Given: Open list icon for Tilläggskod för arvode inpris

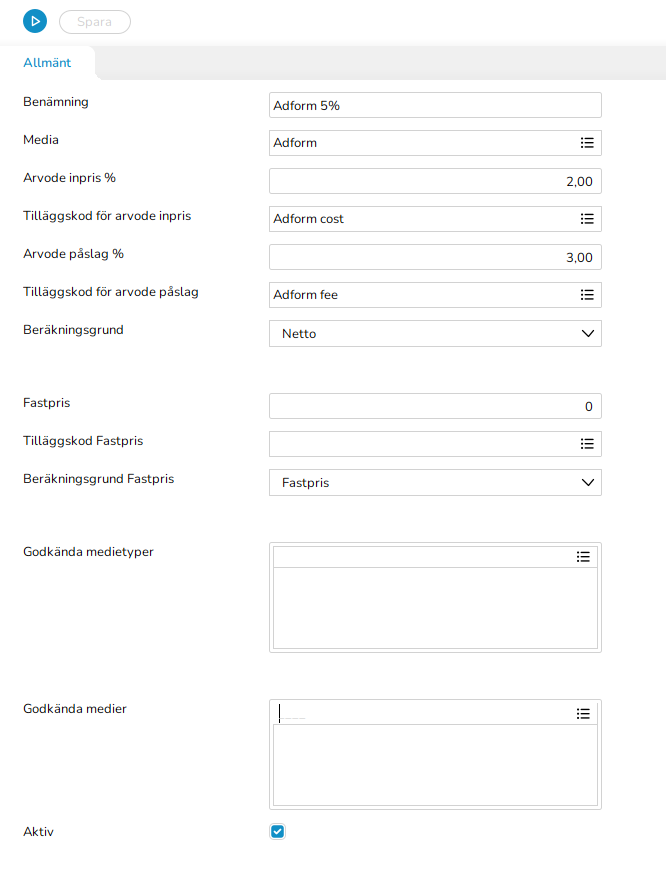Looking at the screenshot, I should (587, 219).
